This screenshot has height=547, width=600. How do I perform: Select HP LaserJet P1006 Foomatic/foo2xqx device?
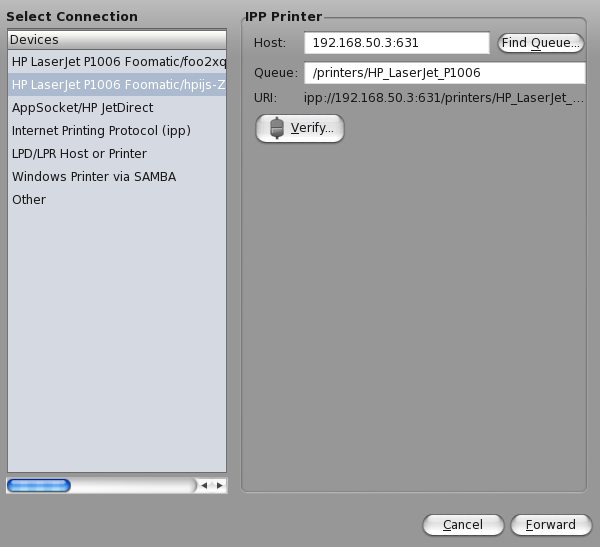pos(117,62)
